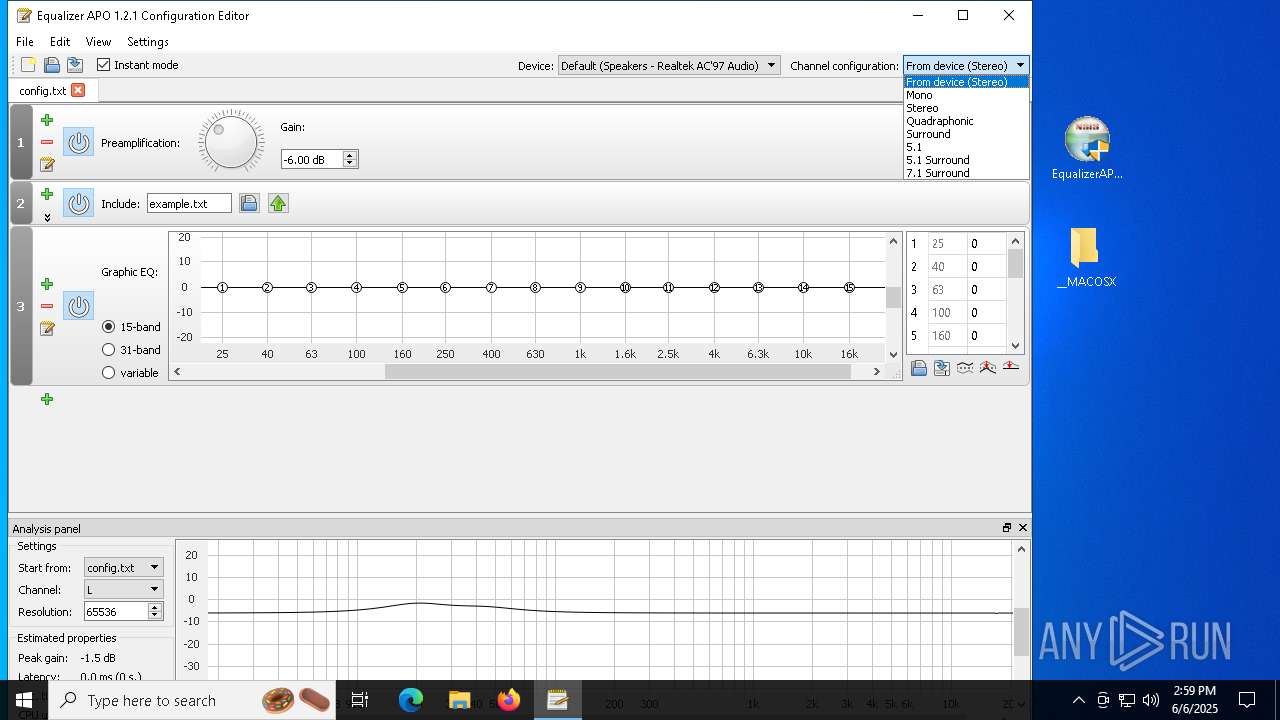Open the Edit menu
1280x720 pixels.
60,42
